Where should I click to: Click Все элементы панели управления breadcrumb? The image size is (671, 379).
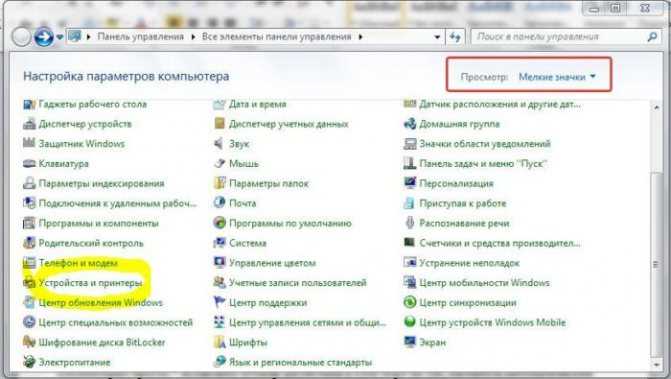(276, 37)
